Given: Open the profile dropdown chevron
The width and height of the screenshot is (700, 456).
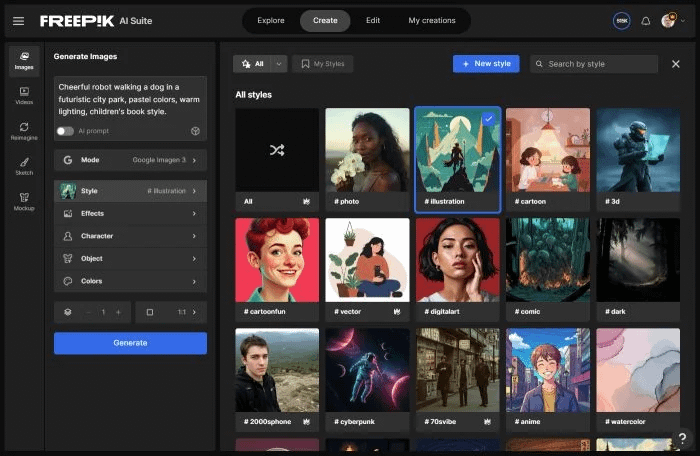Looking at the screenshot, I should [x=683, y=21].
